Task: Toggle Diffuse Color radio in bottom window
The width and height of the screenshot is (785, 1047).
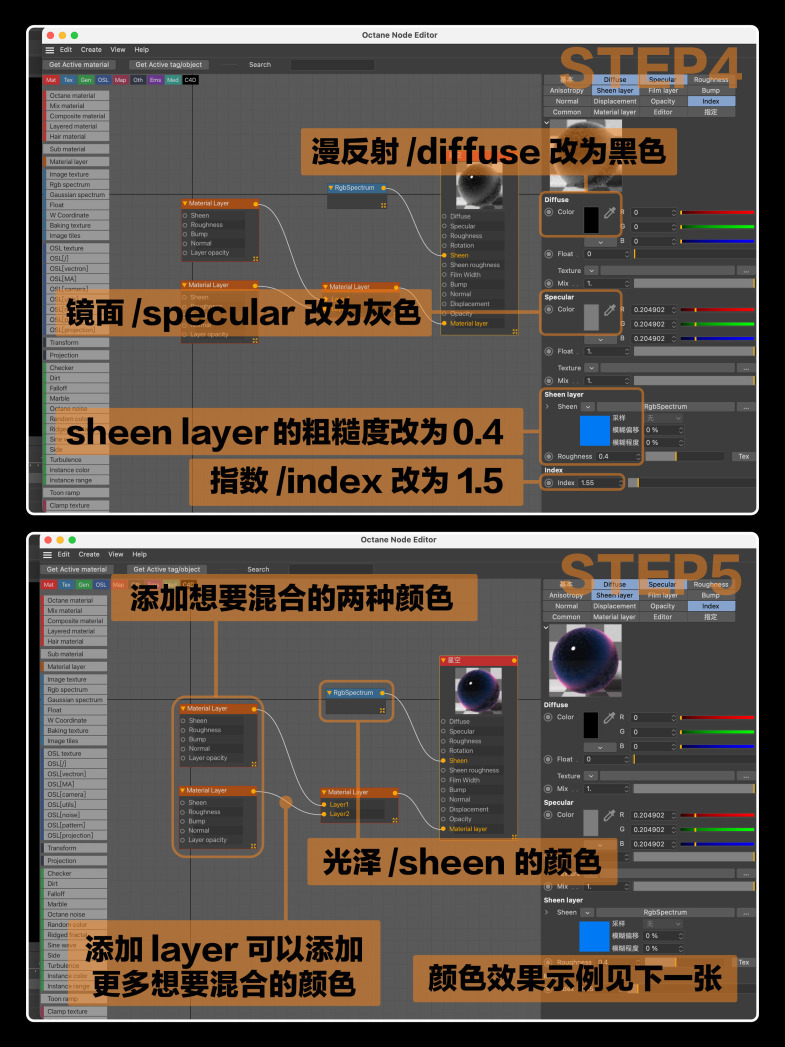Action: click(x=549, y=717)
